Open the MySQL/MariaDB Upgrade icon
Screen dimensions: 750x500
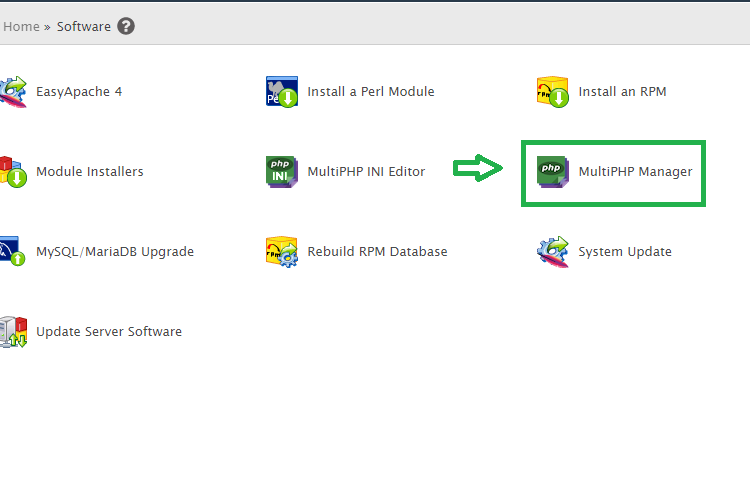[12, 251]
